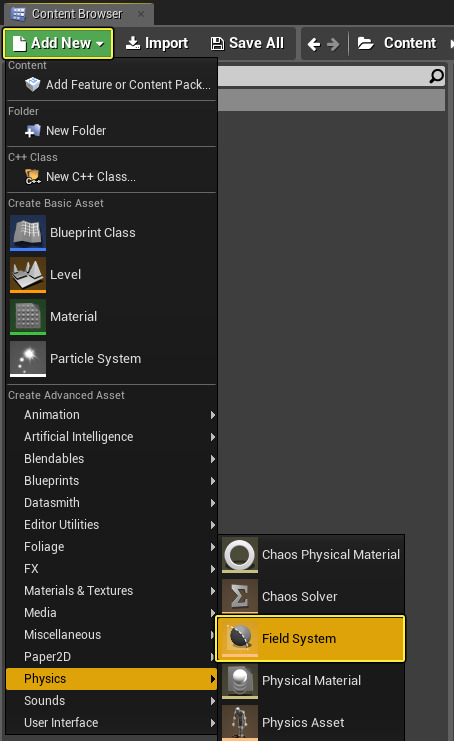Expand the Animation submenu

[111, 415]
